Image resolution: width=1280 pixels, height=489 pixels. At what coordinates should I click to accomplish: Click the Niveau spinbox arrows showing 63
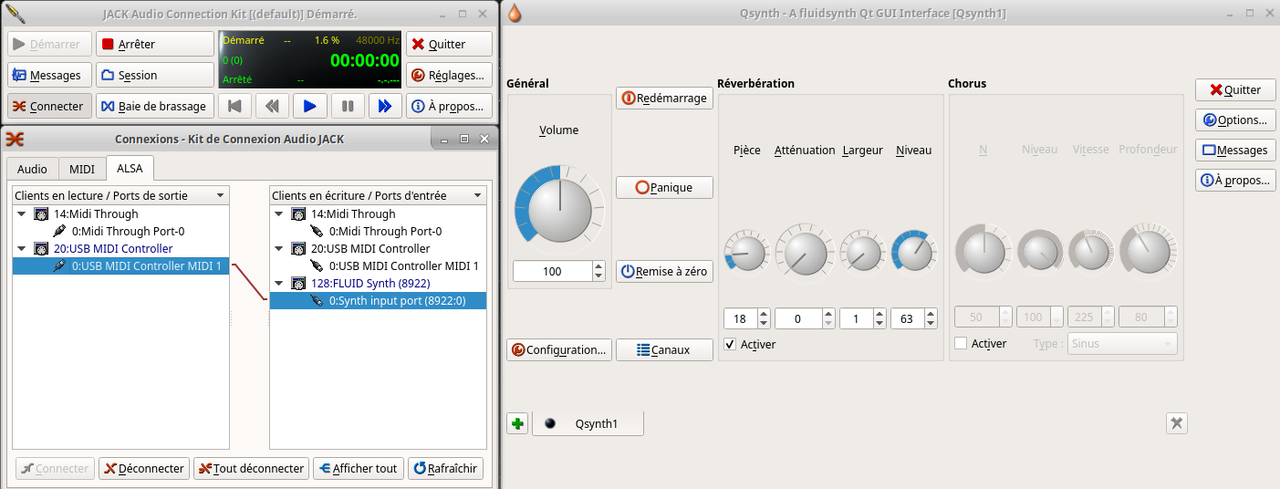931,319
